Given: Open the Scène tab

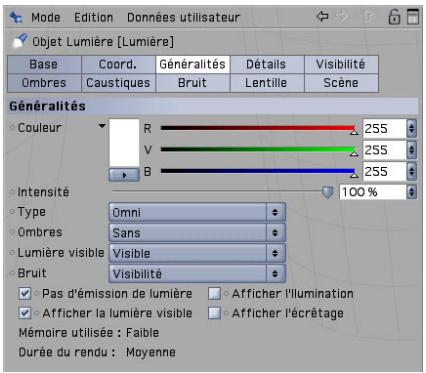Looking at the screenshot, I should pyautogui.click(x=341, y=83).
